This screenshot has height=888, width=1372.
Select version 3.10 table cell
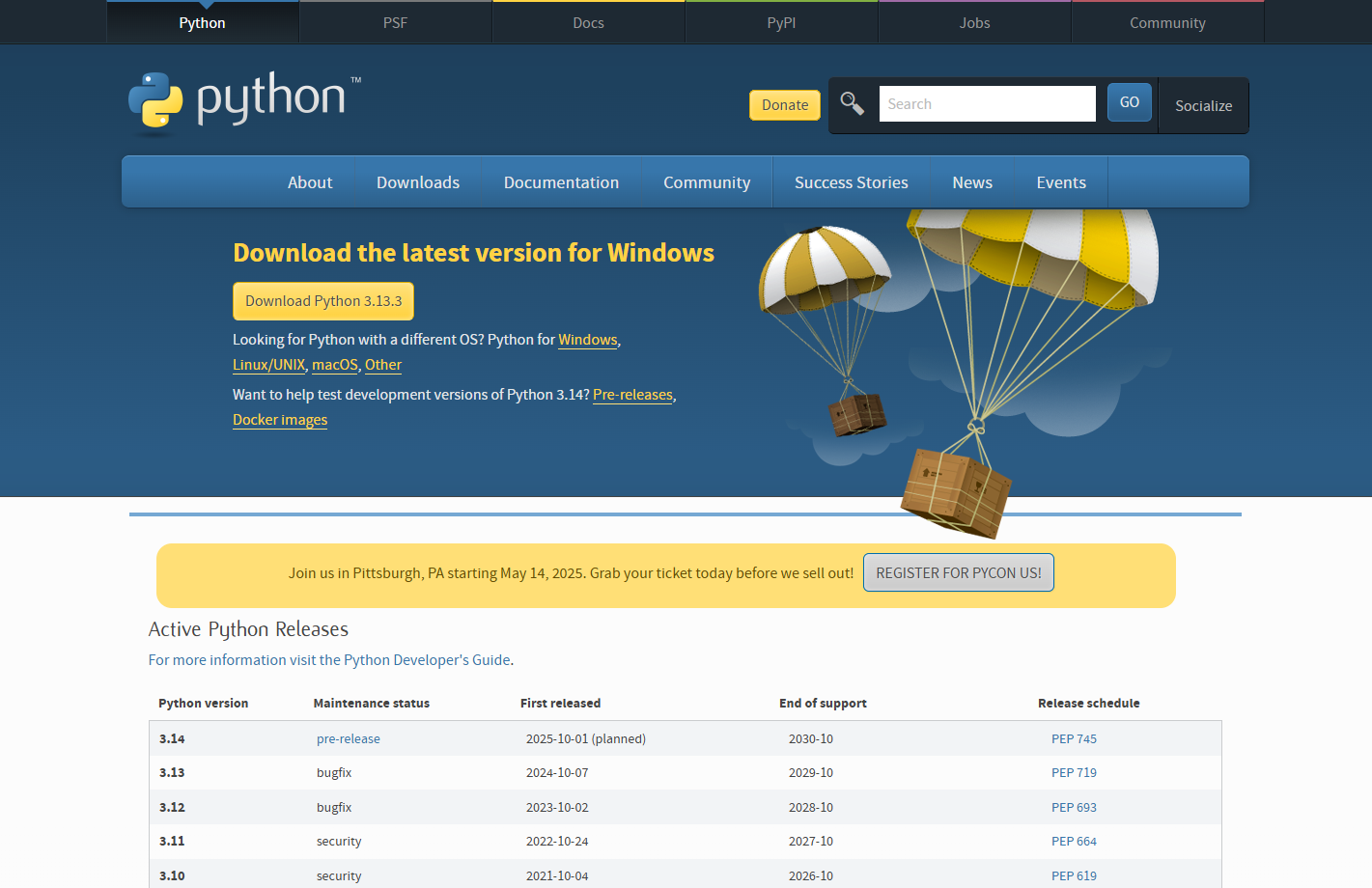pos(172,876)
